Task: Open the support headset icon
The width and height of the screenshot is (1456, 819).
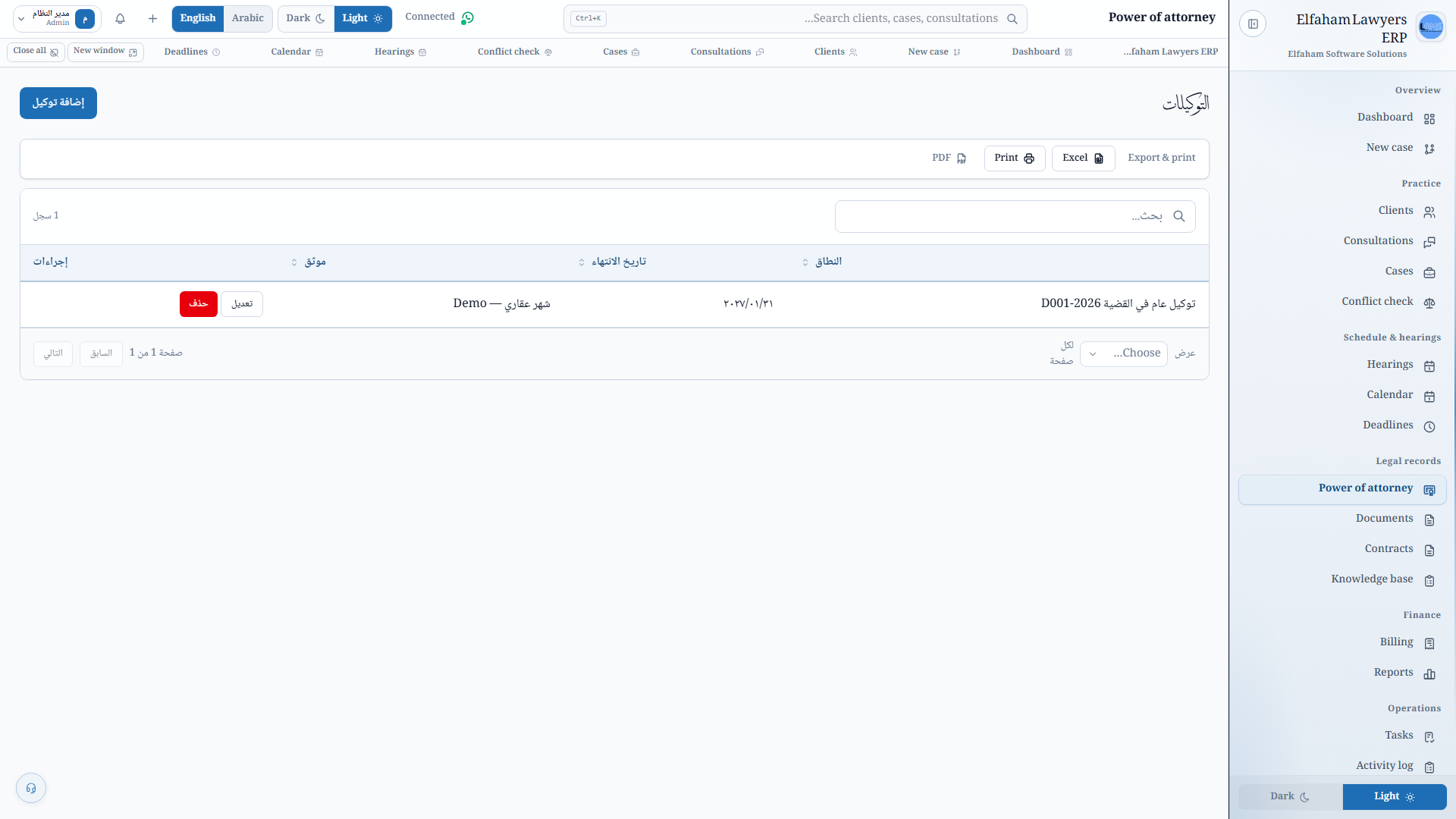Action: (x=31, y=788)
